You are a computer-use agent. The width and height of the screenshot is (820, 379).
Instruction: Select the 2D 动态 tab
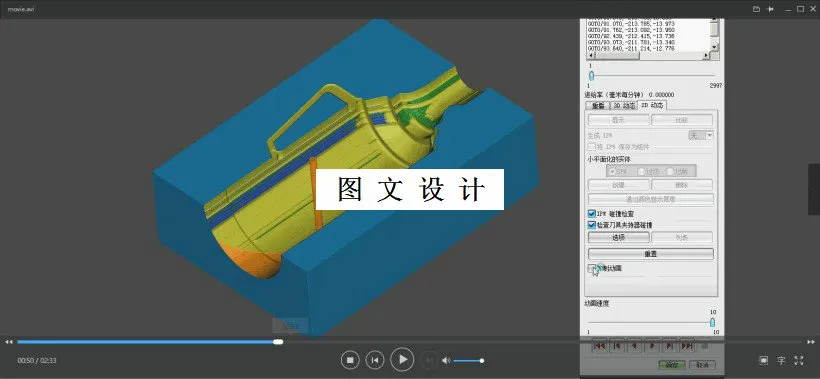click(652, 105)
